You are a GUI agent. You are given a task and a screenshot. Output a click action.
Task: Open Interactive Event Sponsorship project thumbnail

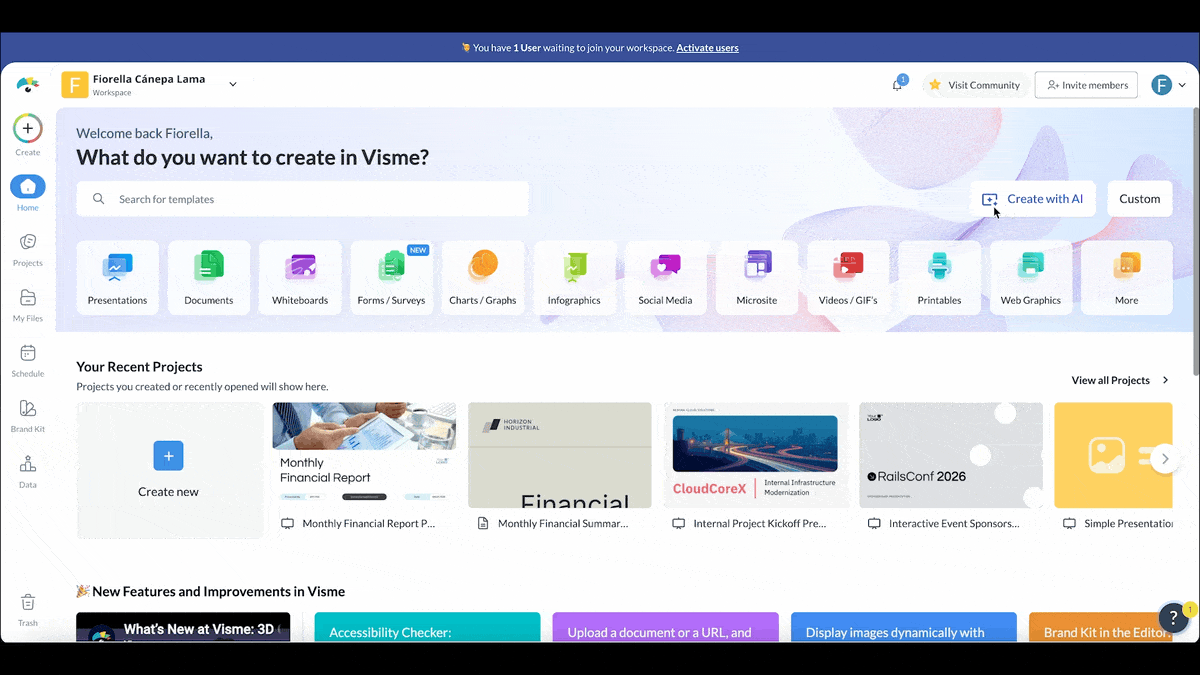(951, 455)
